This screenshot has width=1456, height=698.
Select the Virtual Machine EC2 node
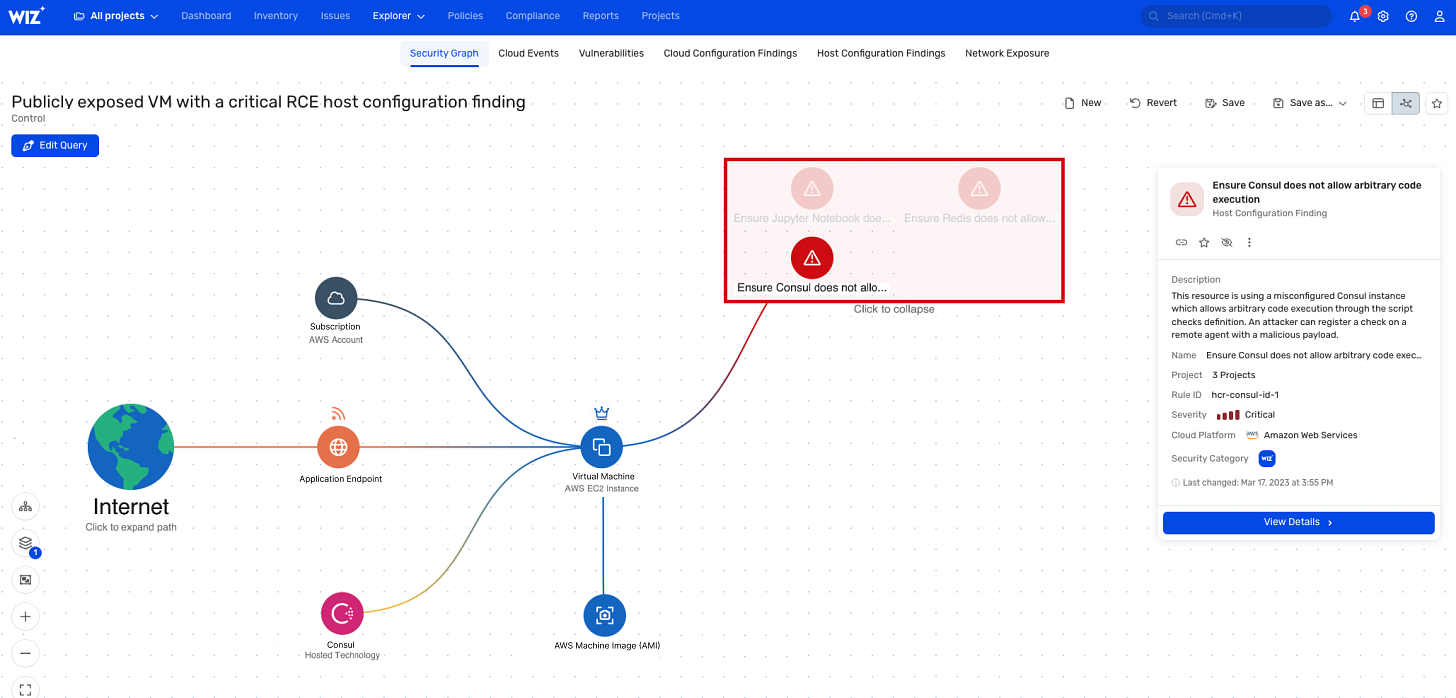(602, 447)
